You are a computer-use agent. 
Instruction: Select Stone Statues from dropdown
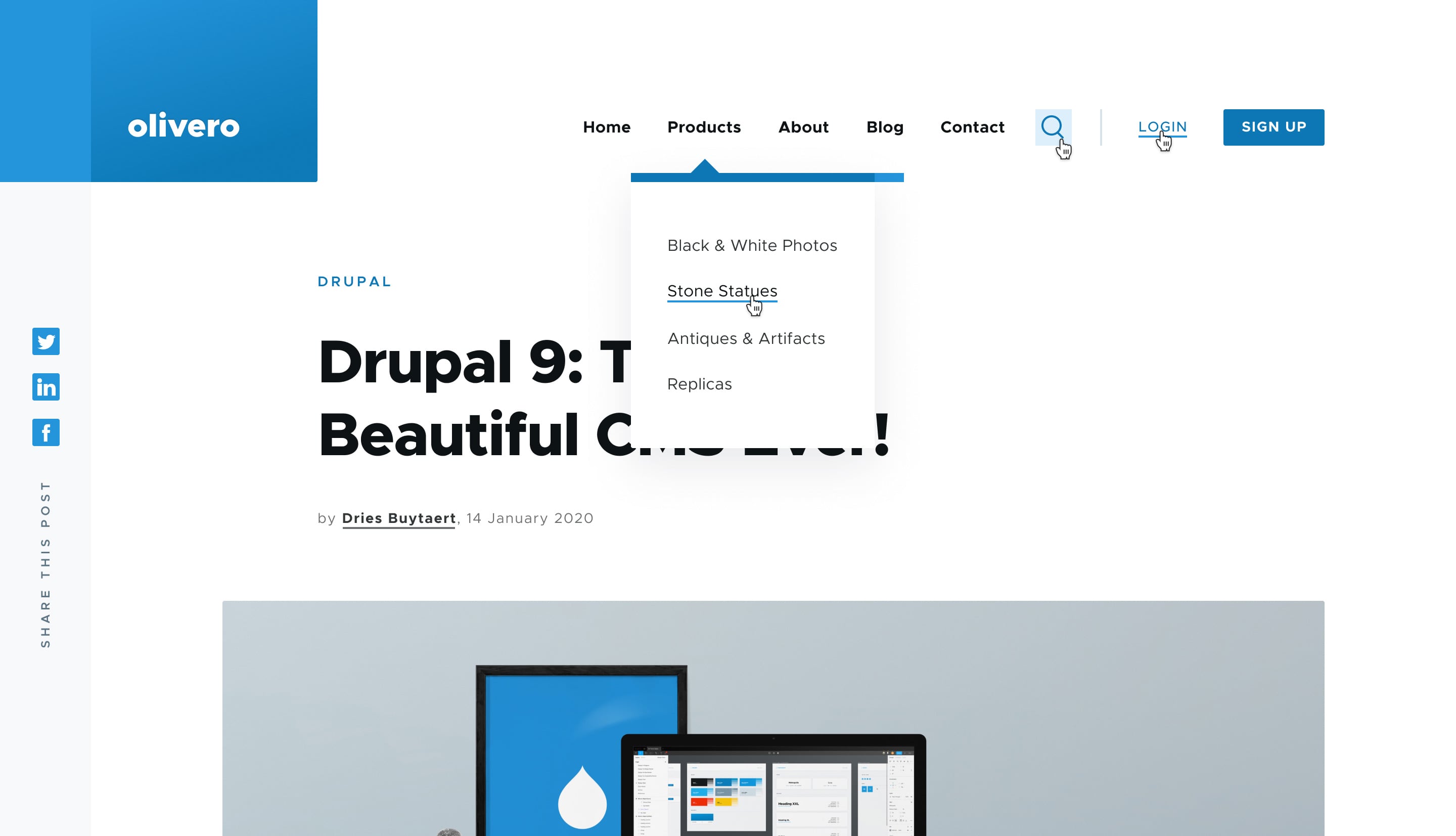click(x=722, y=291)
